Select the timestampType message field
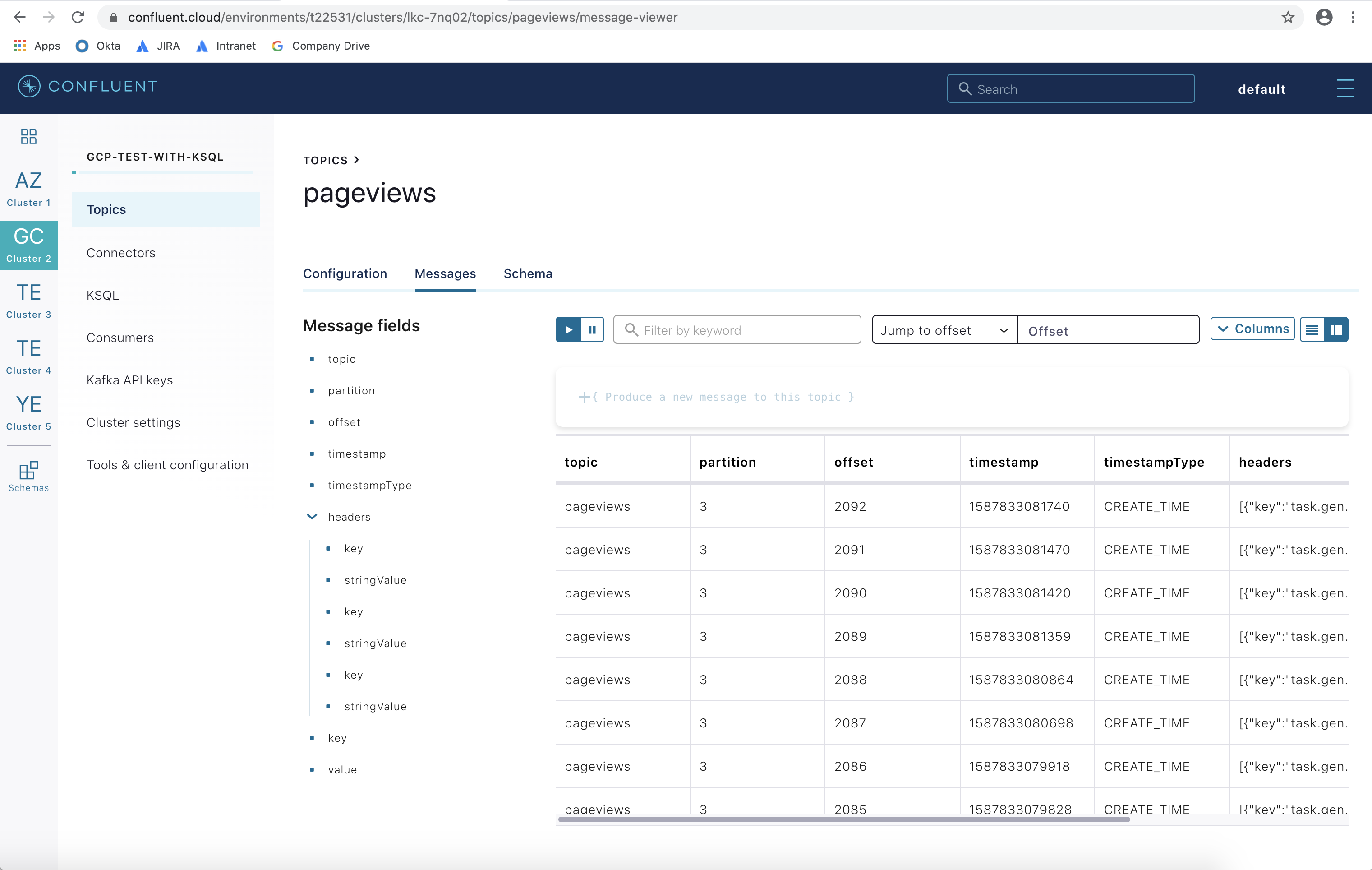The image size is (1372, 870). (369, 485)
